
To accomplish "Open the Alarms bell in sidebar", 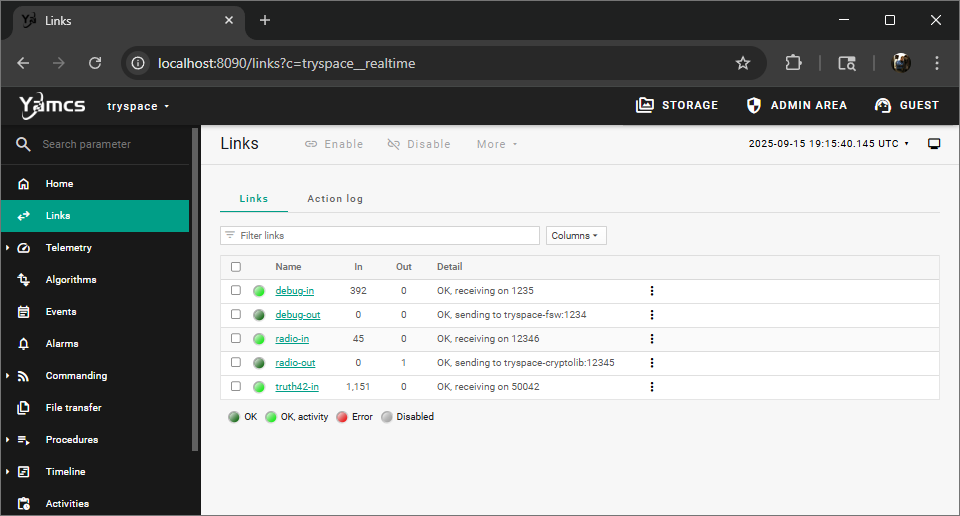I will [24, 344].
